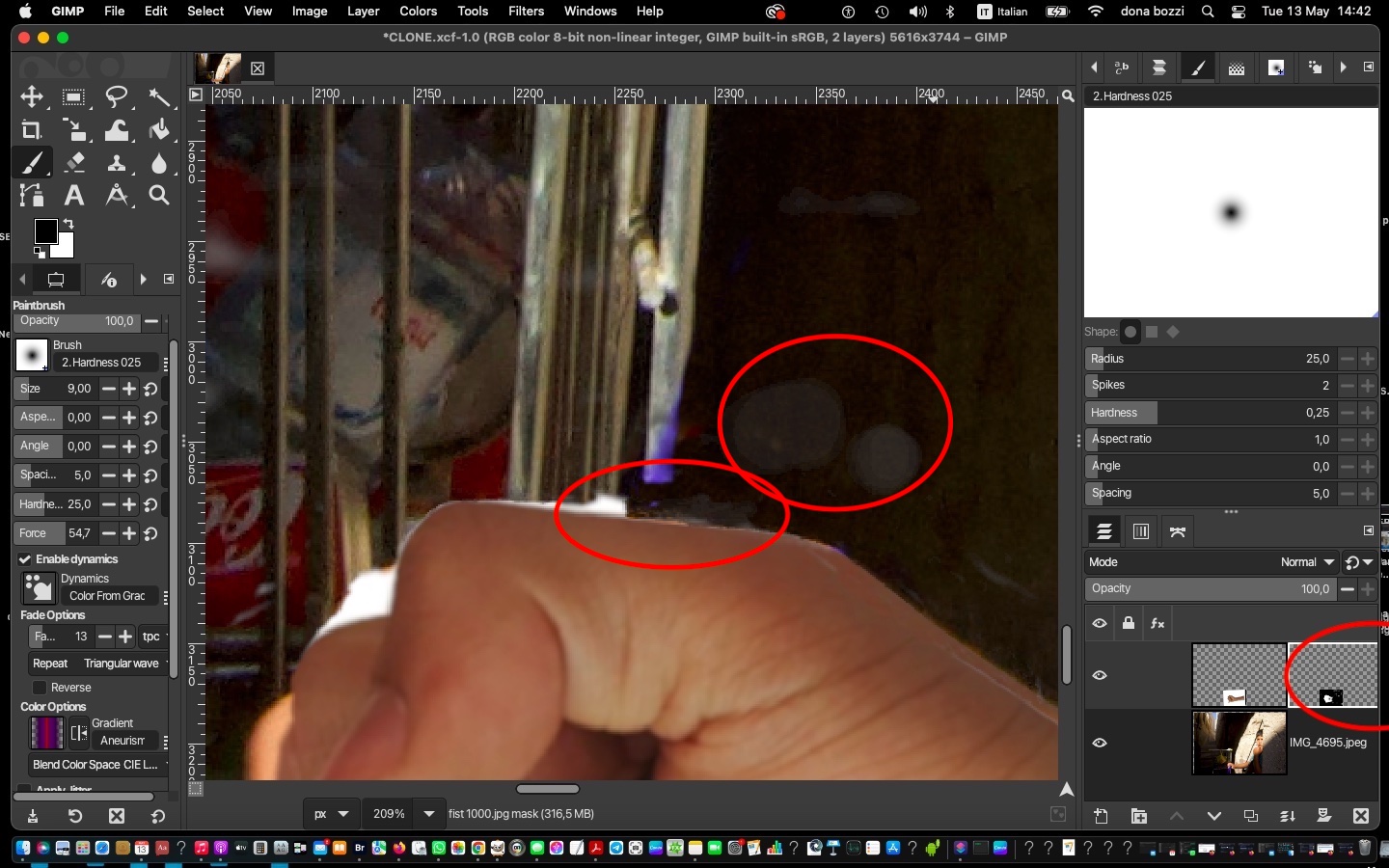Hide the top masked layer
The image size is (1389, 868).
coord(1100,675)
